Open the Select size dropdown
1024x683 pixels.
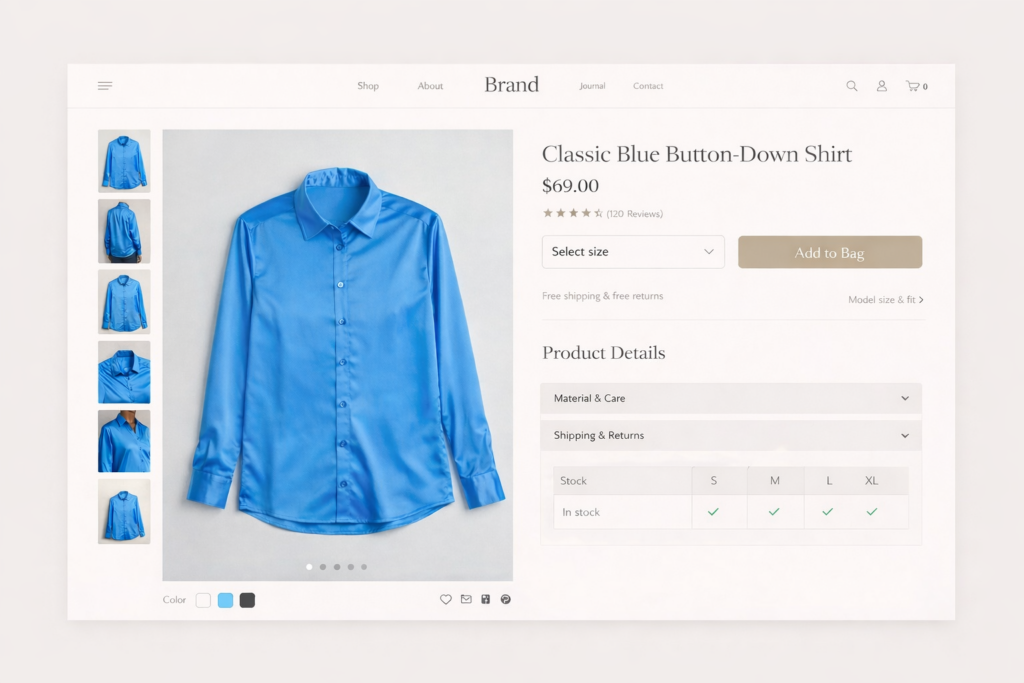(x=633, y=252)
